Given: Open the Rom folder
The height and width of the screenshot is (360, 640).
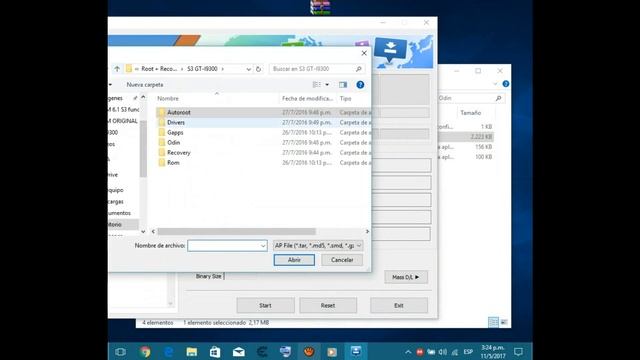Looking at the screenshot, I should pos(173,162).
